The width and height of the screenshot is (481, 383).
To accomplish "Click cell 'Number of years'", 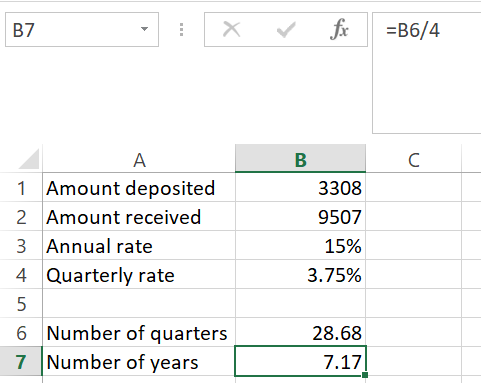I will pos(139,361).
